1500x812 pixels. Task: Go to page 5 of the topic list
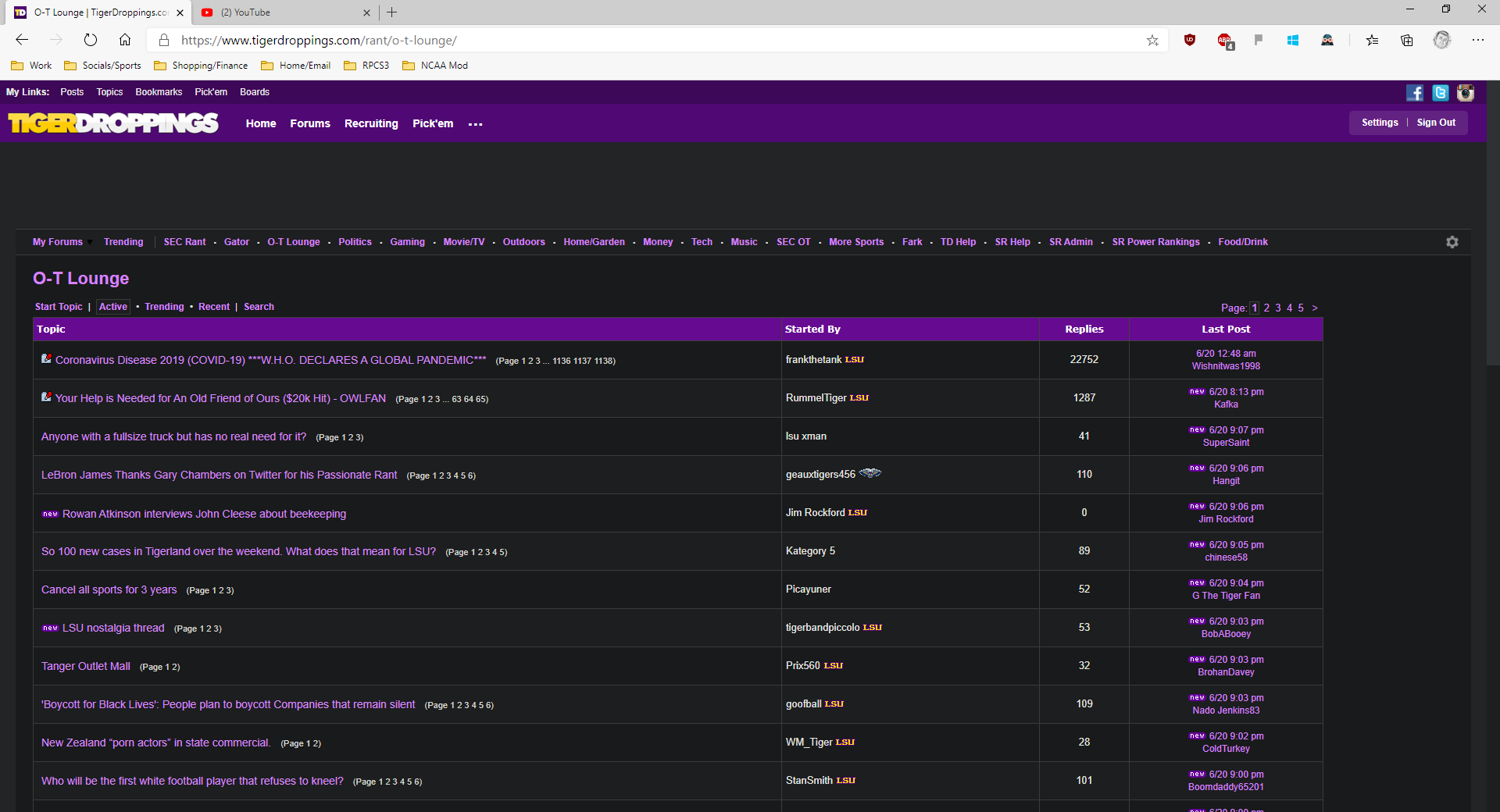[x=1301, y=308]
